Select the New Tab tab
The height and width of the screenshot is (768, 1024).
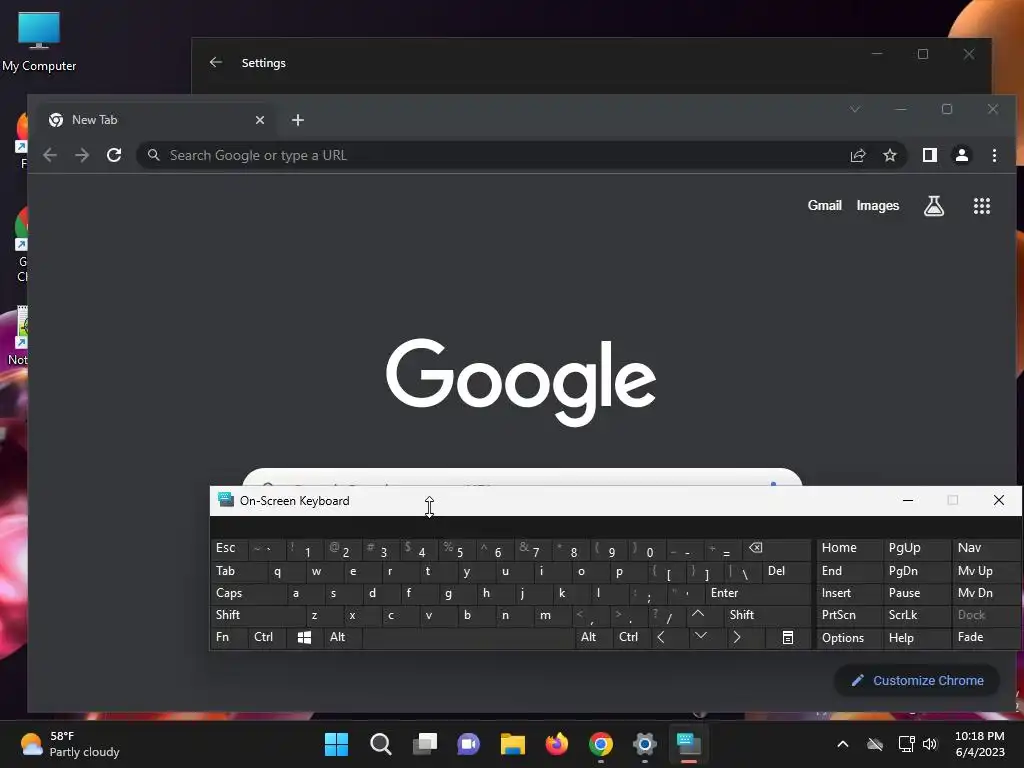click(157, 120)
